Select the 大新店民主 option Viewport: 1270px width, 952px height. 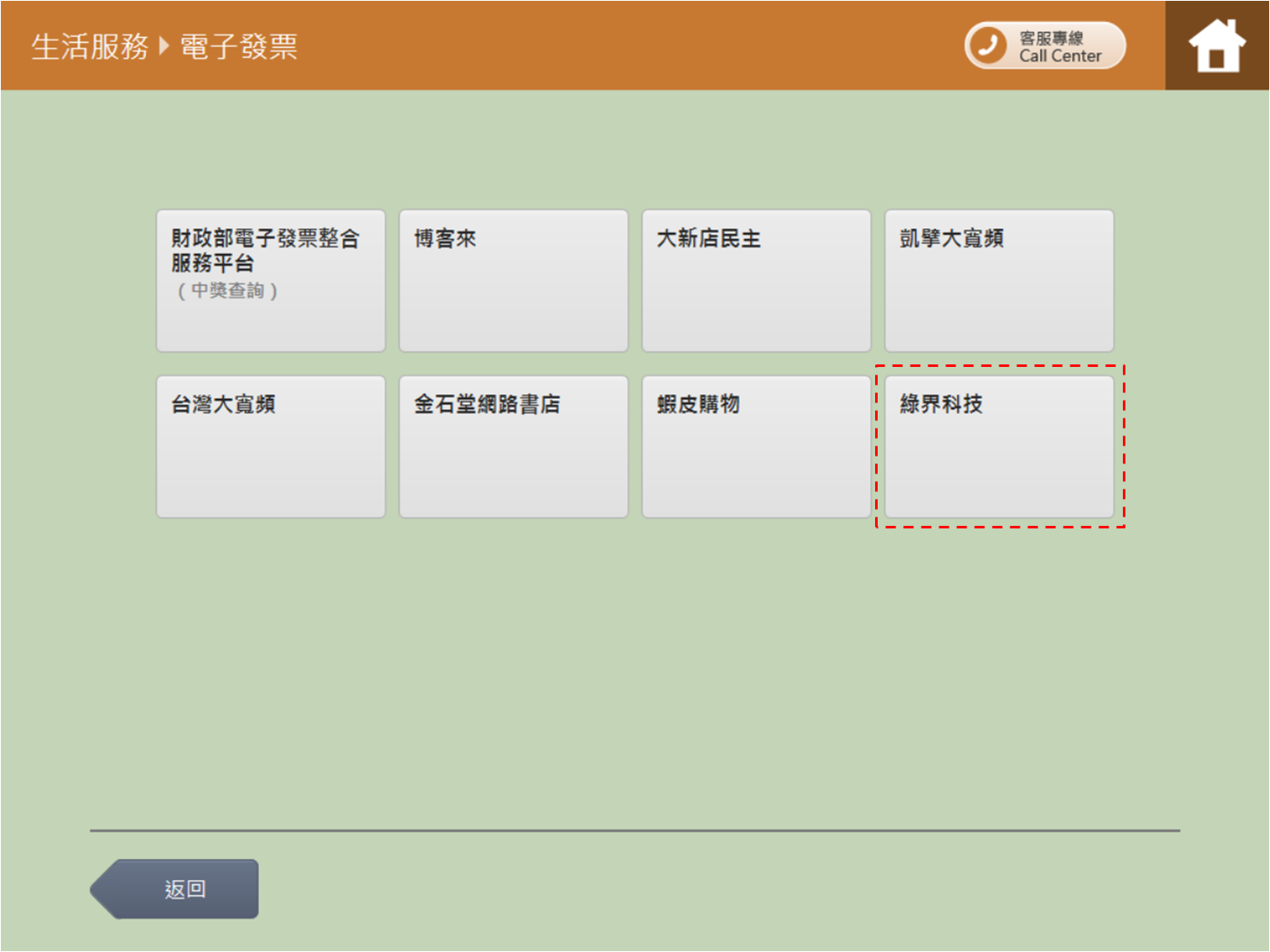click(756, 281)
